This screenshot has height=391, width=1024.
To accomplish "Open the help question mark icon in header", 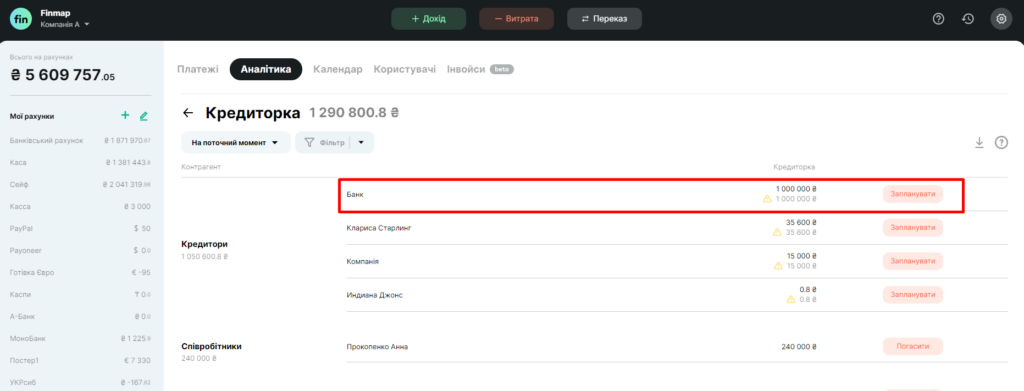I will click(938, 19).
